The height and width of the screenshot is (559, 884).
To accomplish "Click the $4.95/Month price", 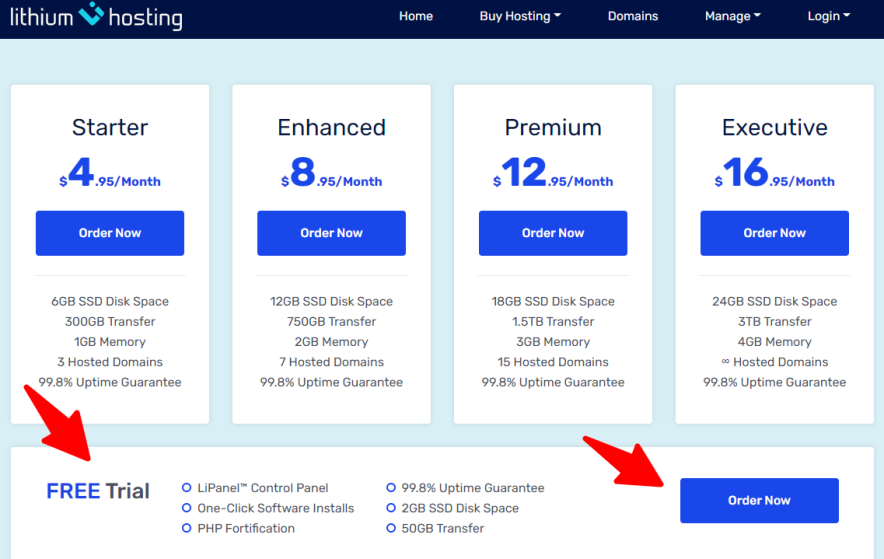I will [110, 172].
